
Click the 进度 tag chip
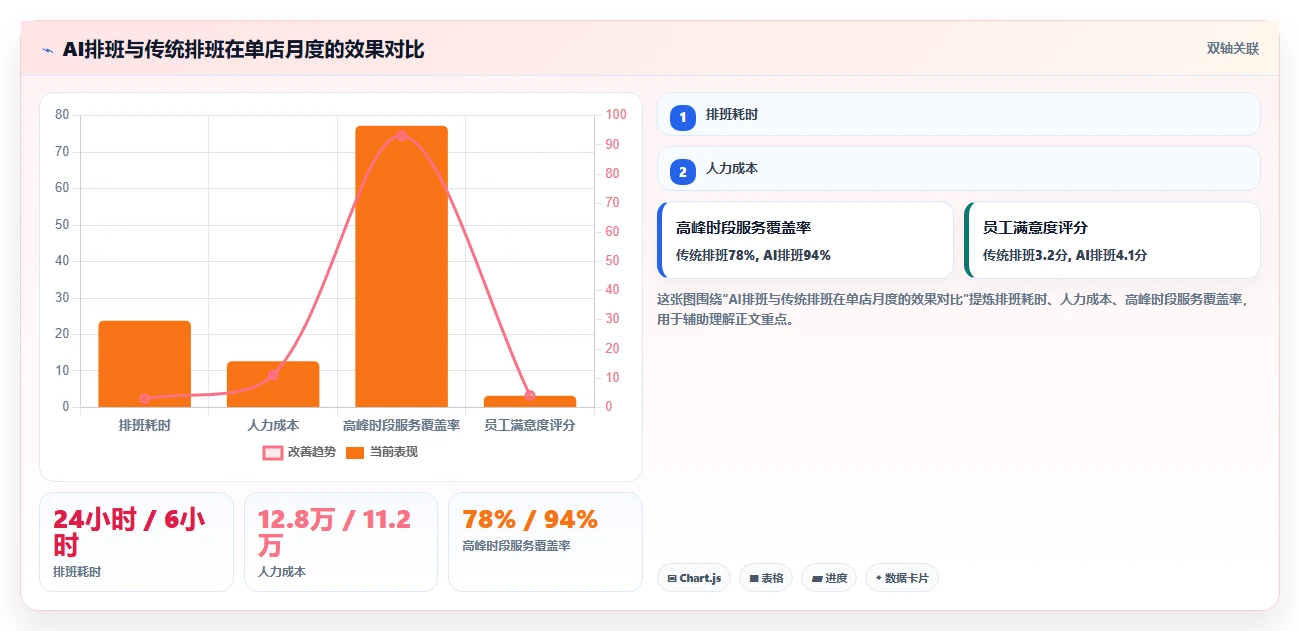[x=829, y=578]
